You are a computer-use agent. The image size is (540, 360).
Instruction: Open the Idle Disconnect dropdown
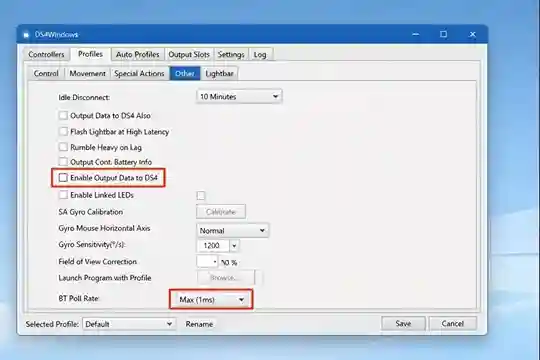239,96
